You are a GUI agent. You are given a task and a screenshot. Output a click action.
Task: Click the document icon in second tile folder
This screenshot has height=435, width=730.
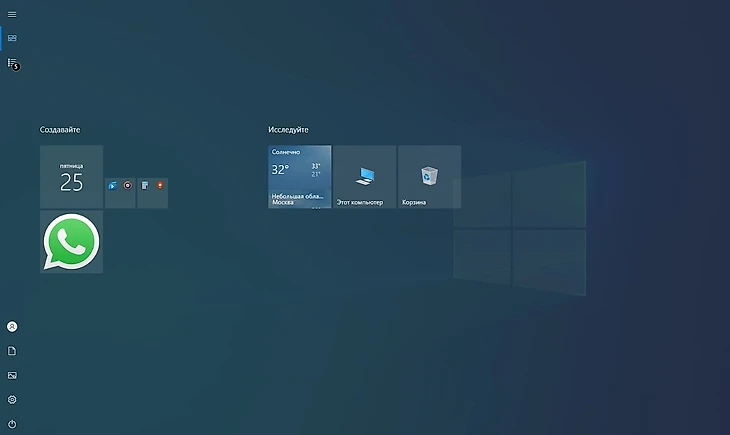[145, 186]
